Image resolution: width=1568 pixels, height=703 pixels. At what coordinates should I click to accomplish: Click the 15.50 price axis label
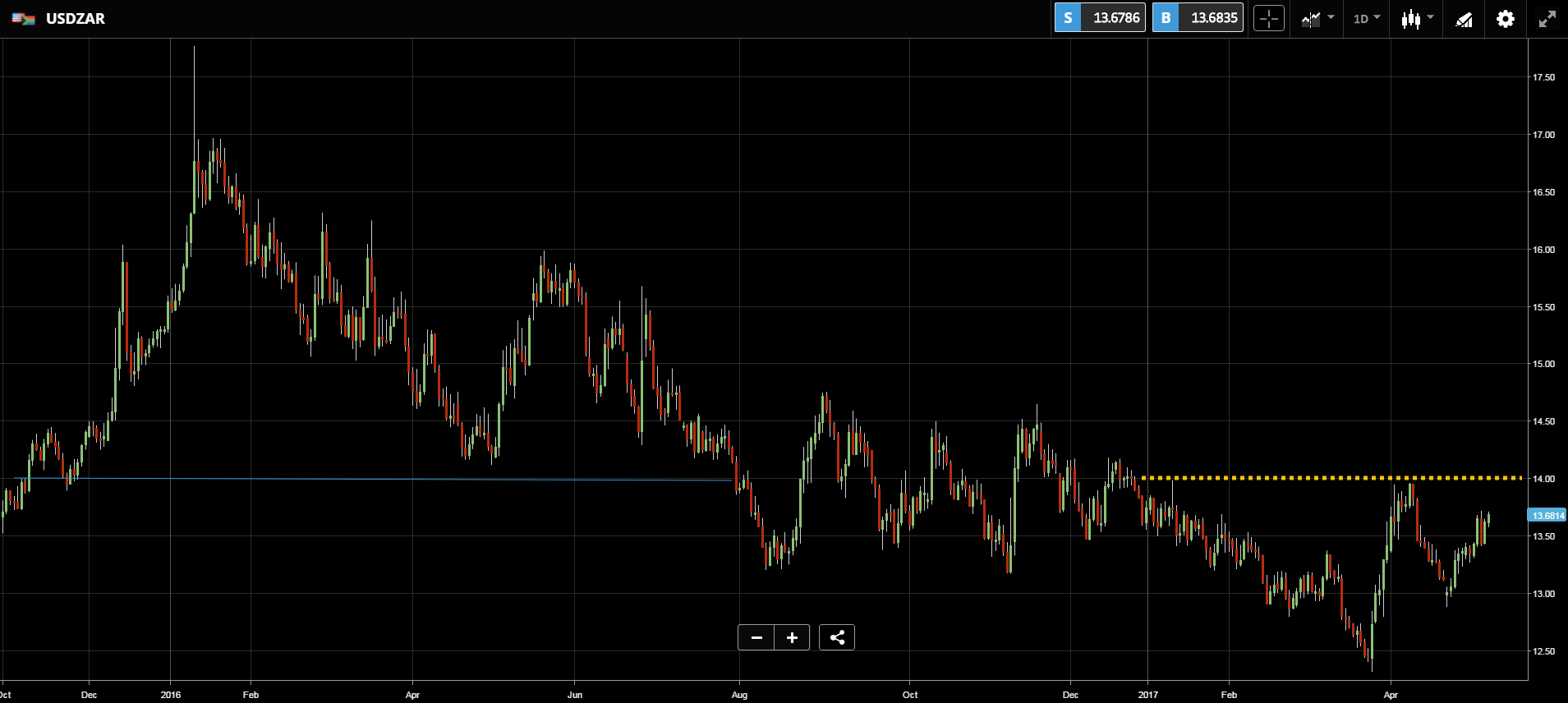coord(1543,307)
